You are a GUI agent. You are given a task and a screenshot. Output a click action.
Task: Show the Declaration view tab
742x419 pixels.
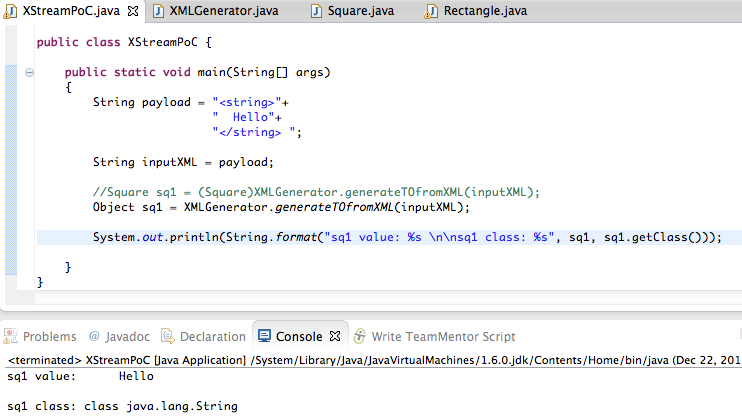(212, 337)
